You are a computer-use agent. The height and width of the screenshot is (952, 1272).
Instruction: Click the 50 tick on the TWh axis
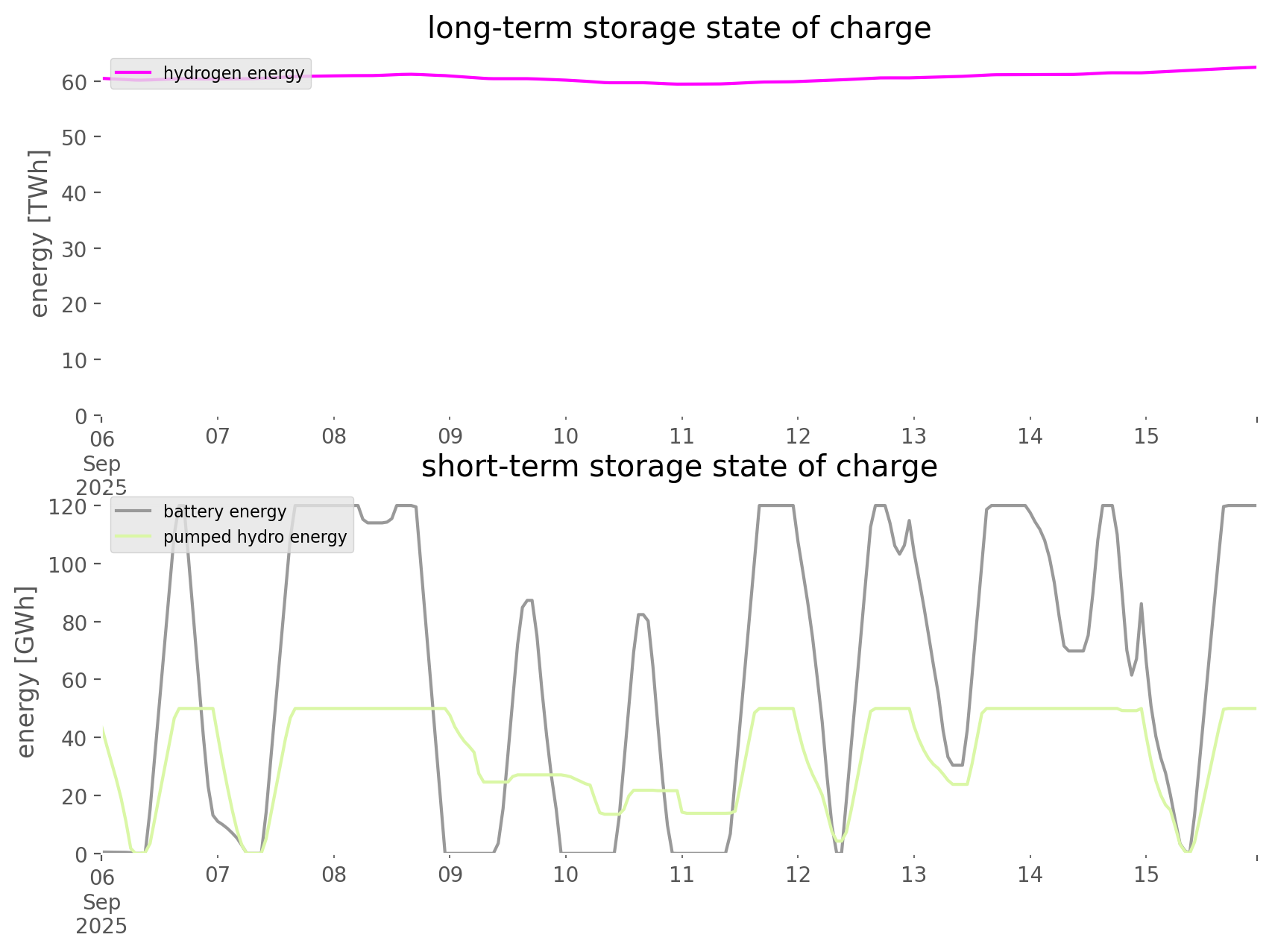[x=74, y=137]
